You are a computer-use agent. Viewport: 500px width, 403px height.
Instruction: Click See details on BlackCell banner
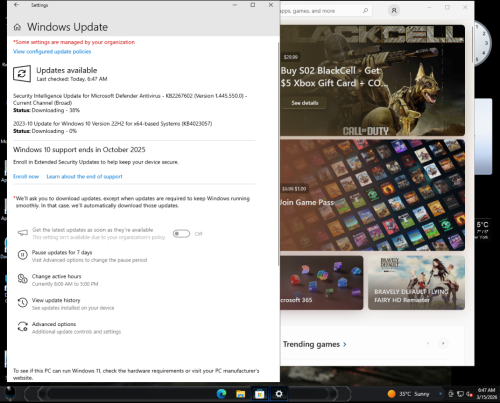click(305, 103)
